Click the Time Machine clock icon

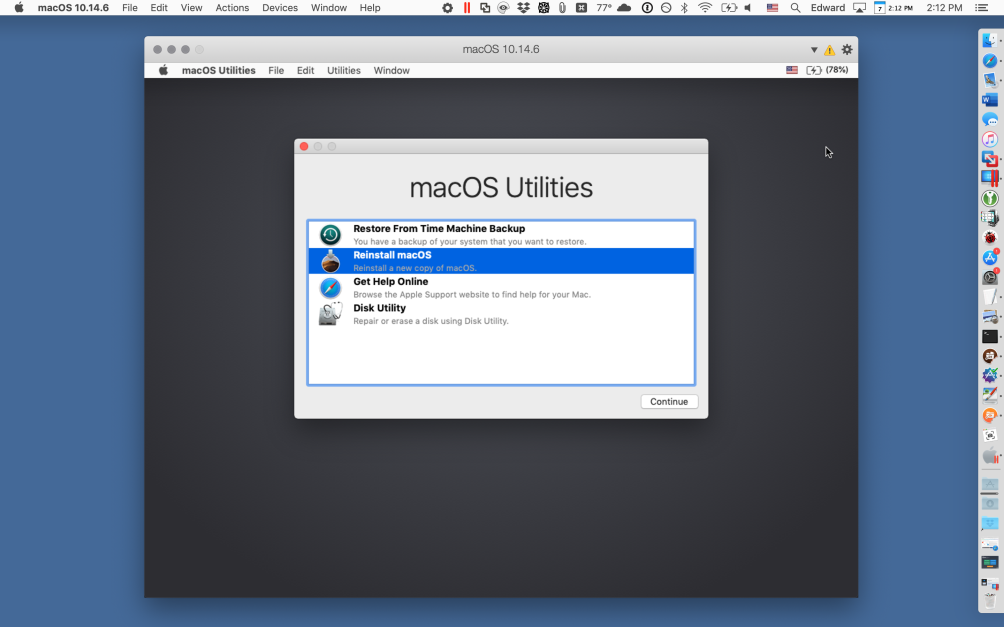point(330,235)
